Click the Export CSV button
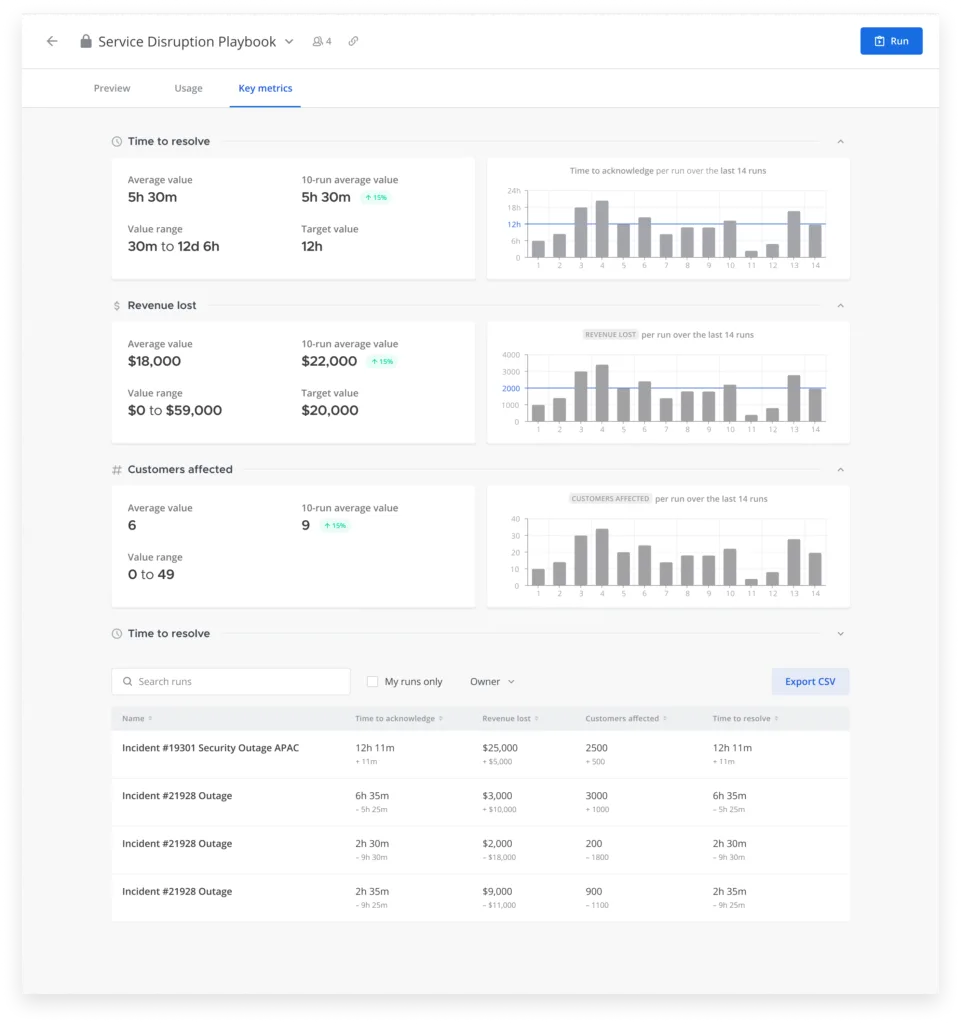Image resolution: width=961 pixels, height=1024 pixels. (810, 681)
